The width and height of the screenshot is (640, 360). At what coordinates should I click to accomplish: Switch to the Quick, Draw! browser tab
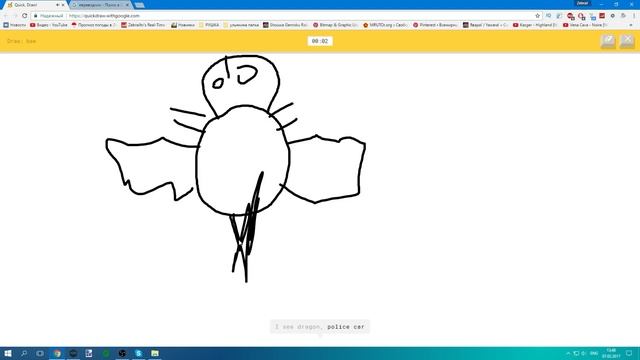tap(34, 5)
